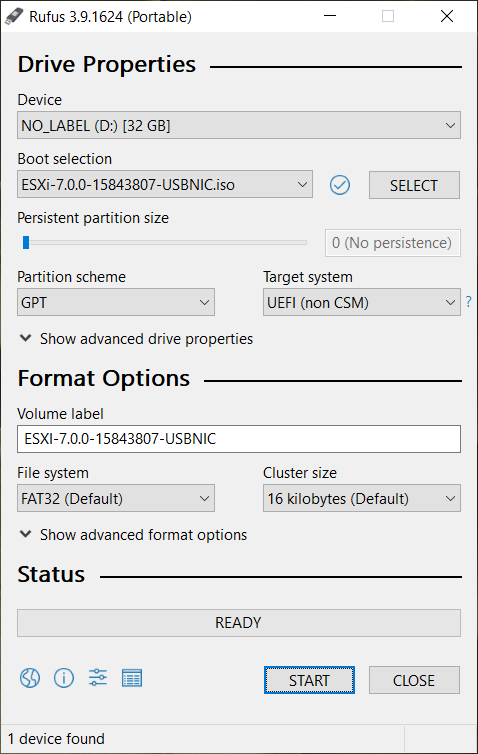Click the Volume label text field
Image resolution: width=478 pixels, height=754 pixels.
[239, 439]
